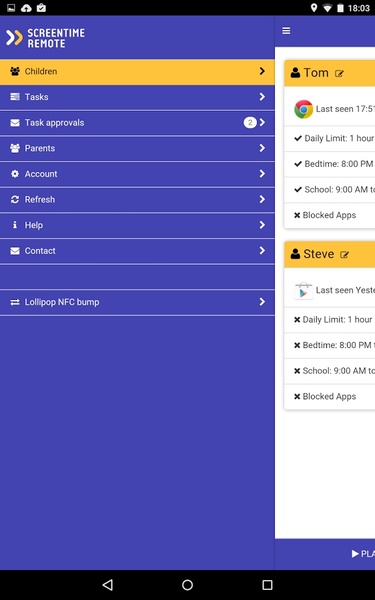Screen dimensions: 375x600
Task: Click the Task approvals envelope icon
Action: coord(15,123)
